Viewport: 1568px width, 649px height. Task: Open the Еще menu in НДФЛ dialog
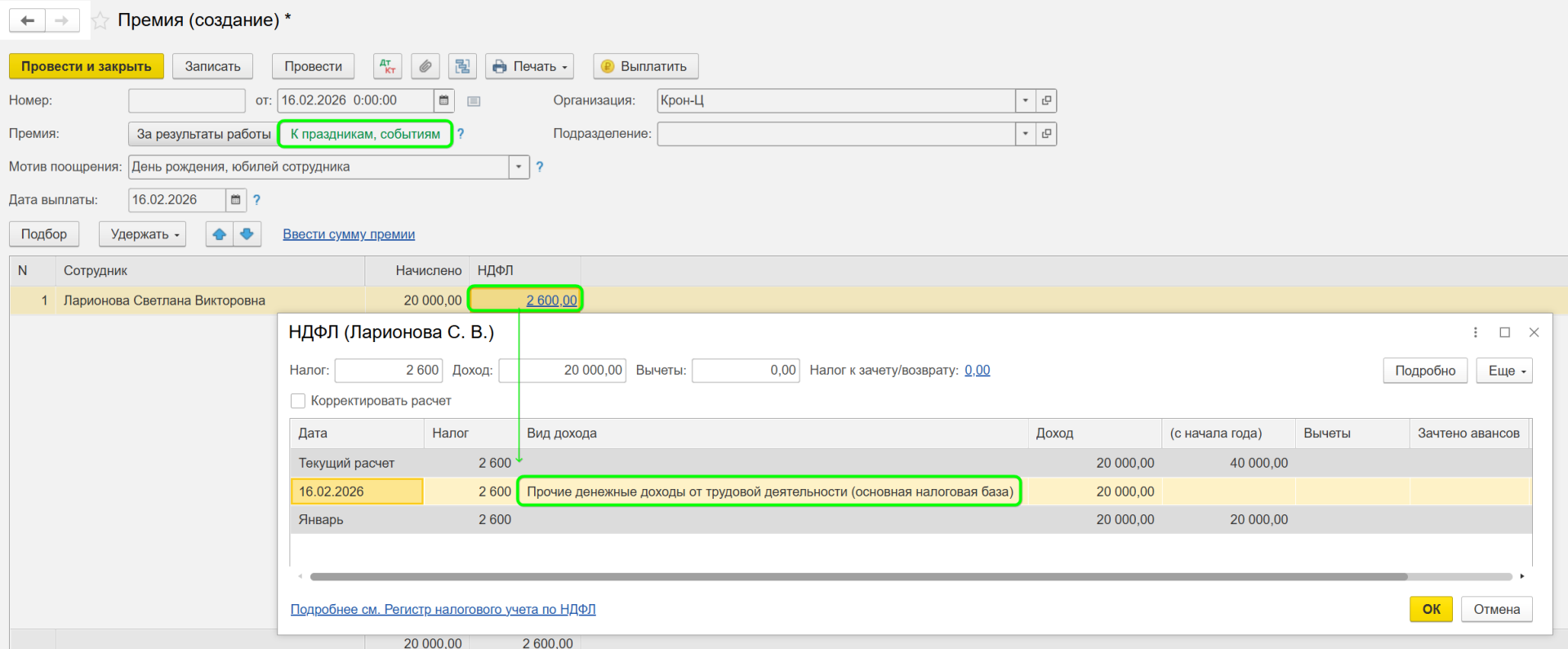pyautogui.click(x=1503, y=371)
